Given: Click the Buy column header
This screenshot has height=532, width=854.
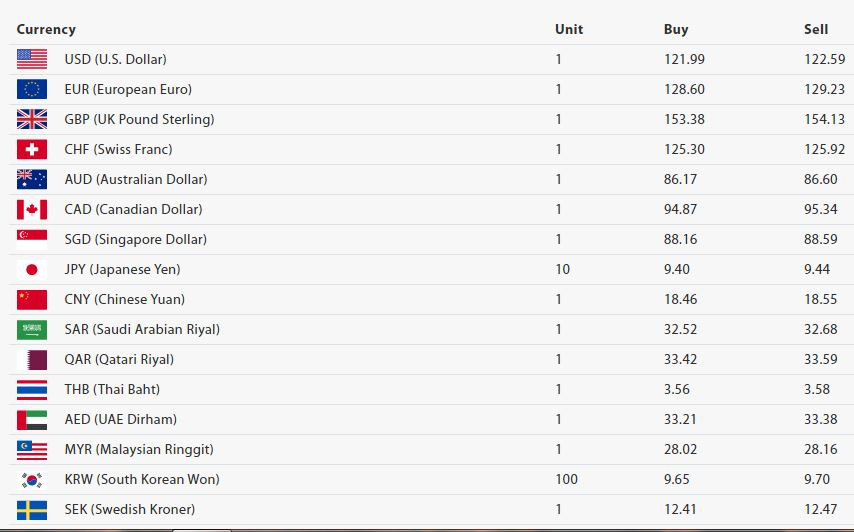Looking at the screenshot, I should [676, 29].
